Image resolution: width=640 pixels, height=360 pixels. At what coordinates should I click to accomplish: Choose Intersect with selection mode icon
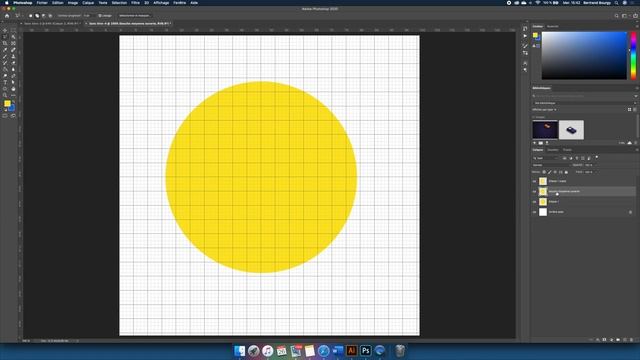coord(50,16)
